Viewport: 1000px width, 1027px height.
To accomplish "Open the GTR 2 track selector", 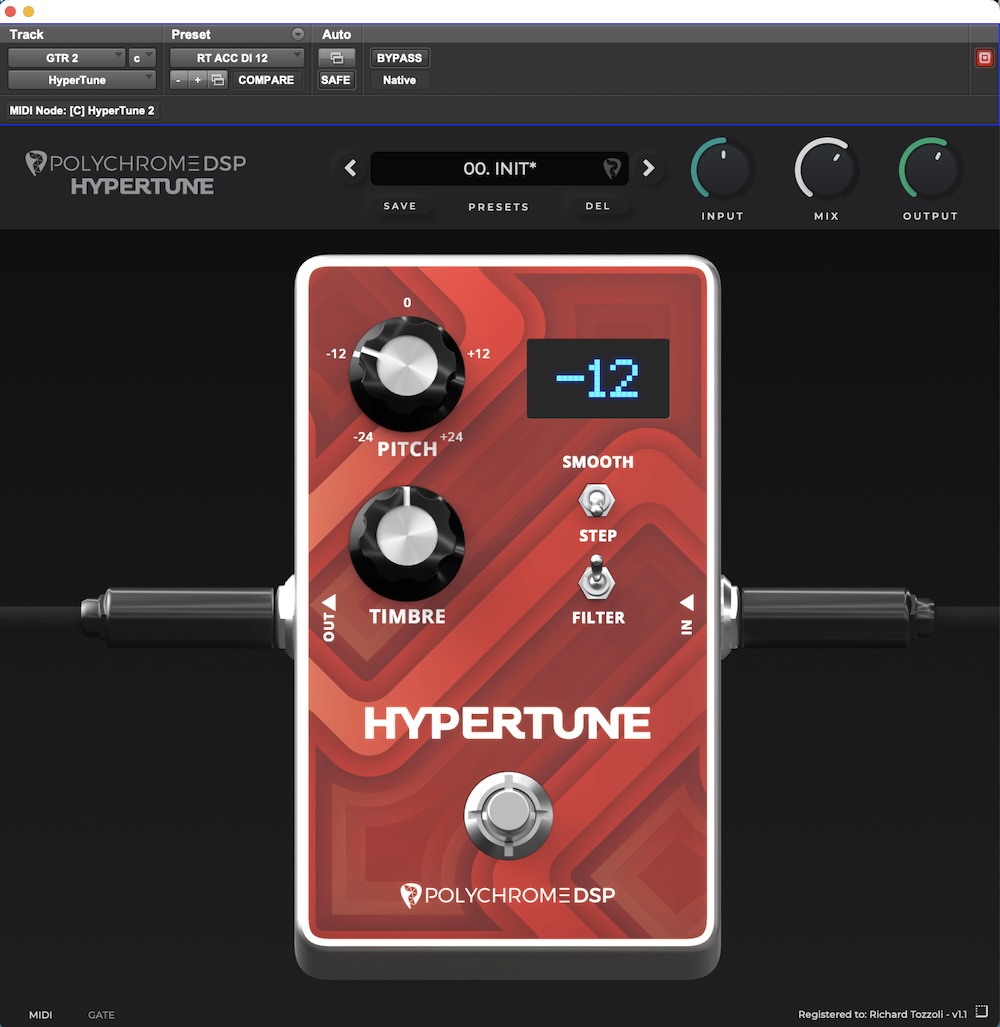I will pos(66,57).
